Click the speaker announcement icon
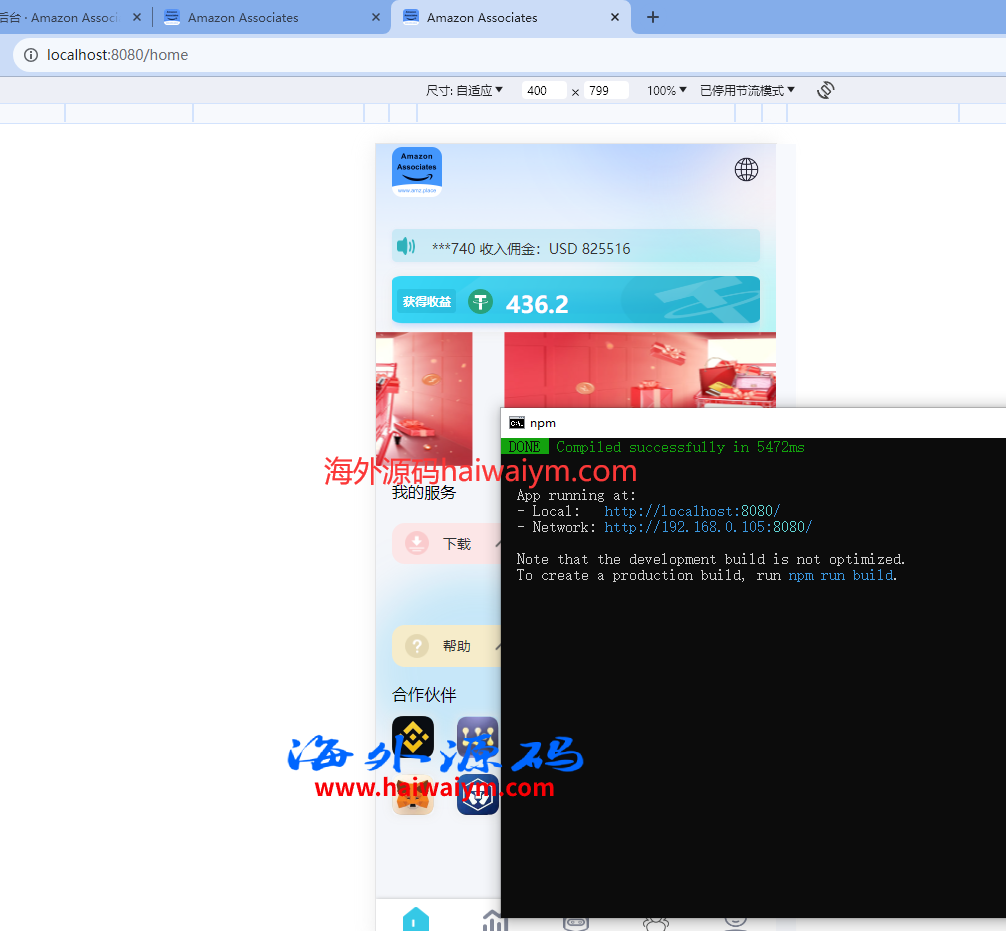The width and height of the screenshot is (1006, 931). click(x=406, y=247)
